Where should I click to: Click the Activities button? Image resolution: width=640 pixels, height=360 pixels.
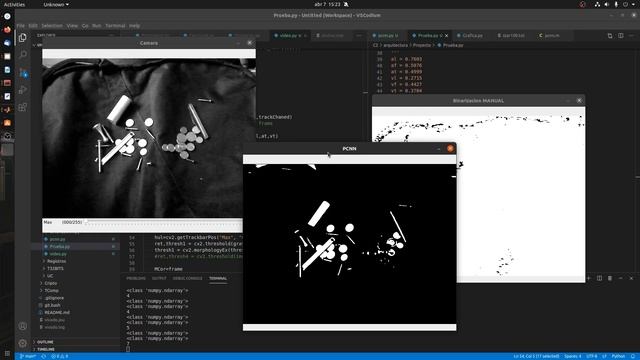point(14,4)
